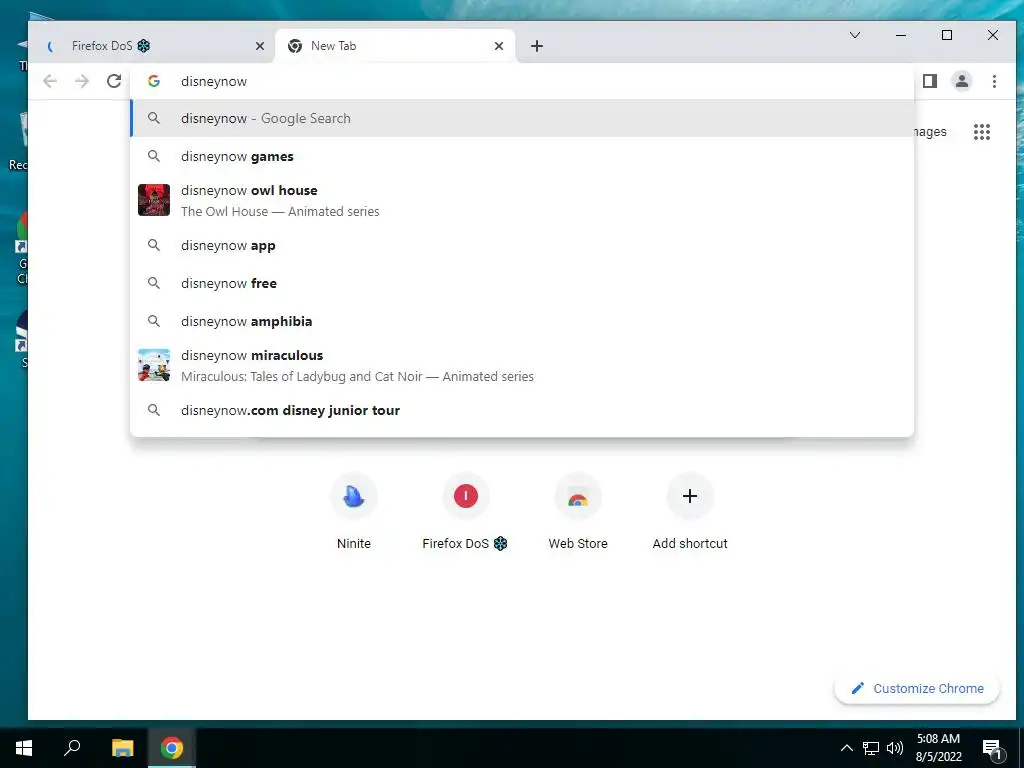Image resolution: width=1024 pixels, height=768 pixels.
Task: Click the magnifier beside 'disneynow.com disney junior tour'
Action: pos(153,410)
